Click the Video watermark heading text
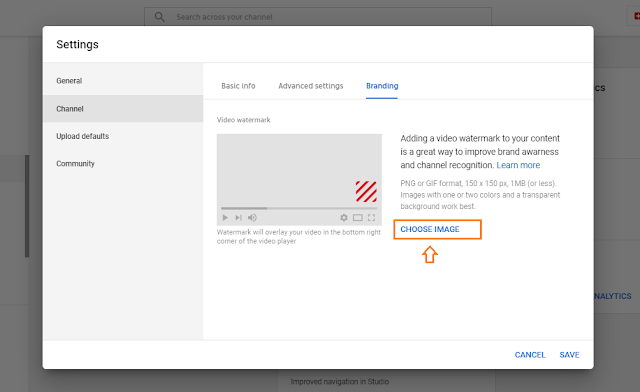The width and height of the screenshot is (640, 392). (x=244, y=120)
